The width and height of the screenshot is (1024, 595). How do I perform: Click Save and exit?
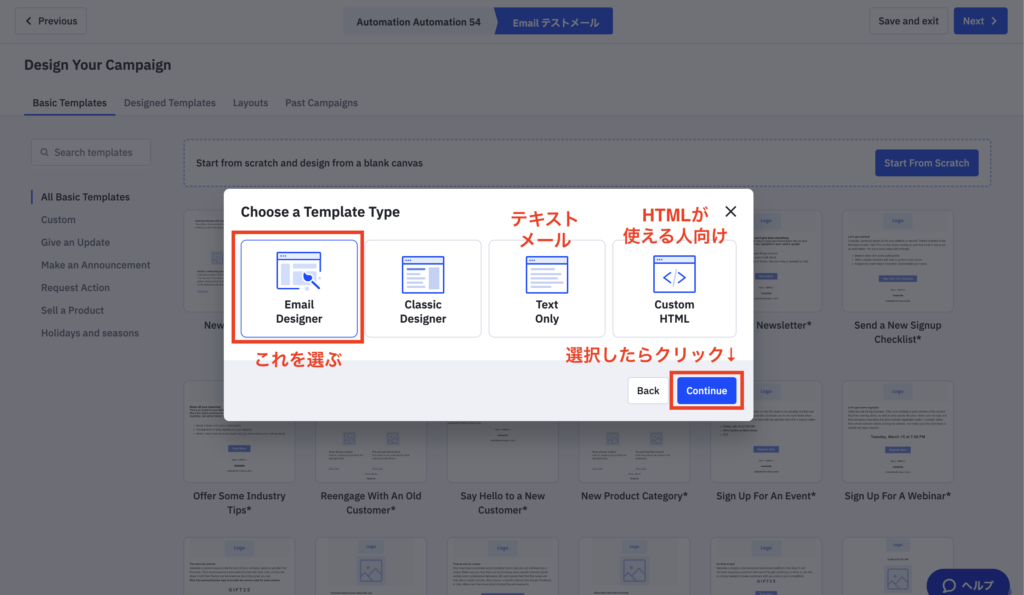[908, 21]
